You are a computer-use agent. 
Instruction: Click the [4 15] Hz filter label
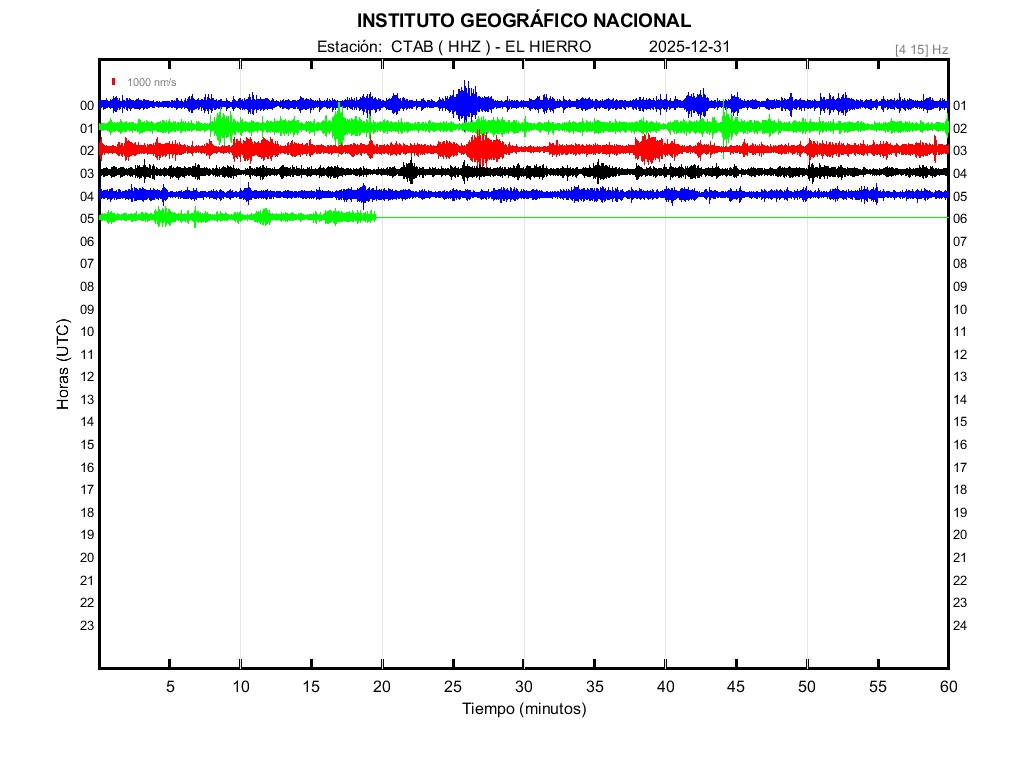921,49
